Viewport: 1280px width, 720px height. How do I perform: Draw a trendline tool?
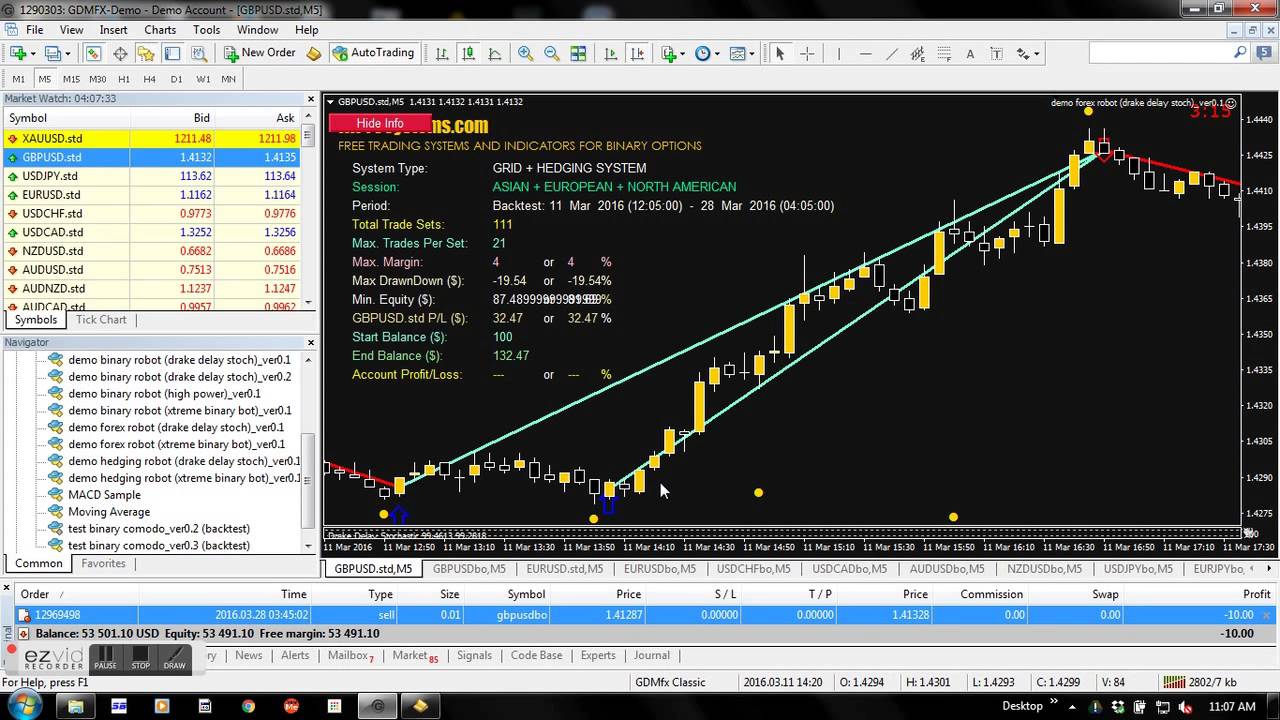(892, 53)
